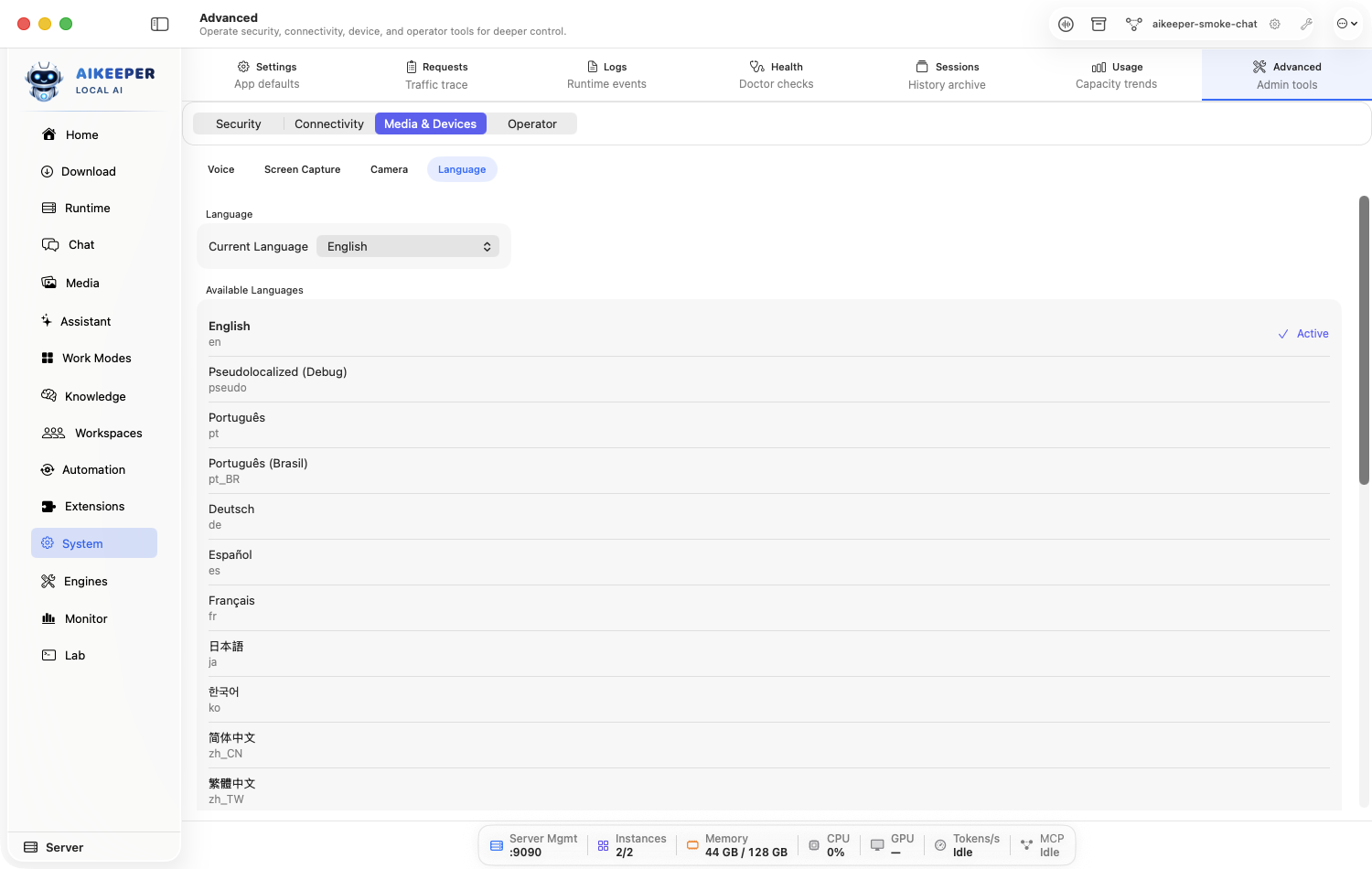Select the Deutsch language row
Screen dimensions: 1372x869
[768, 516]
